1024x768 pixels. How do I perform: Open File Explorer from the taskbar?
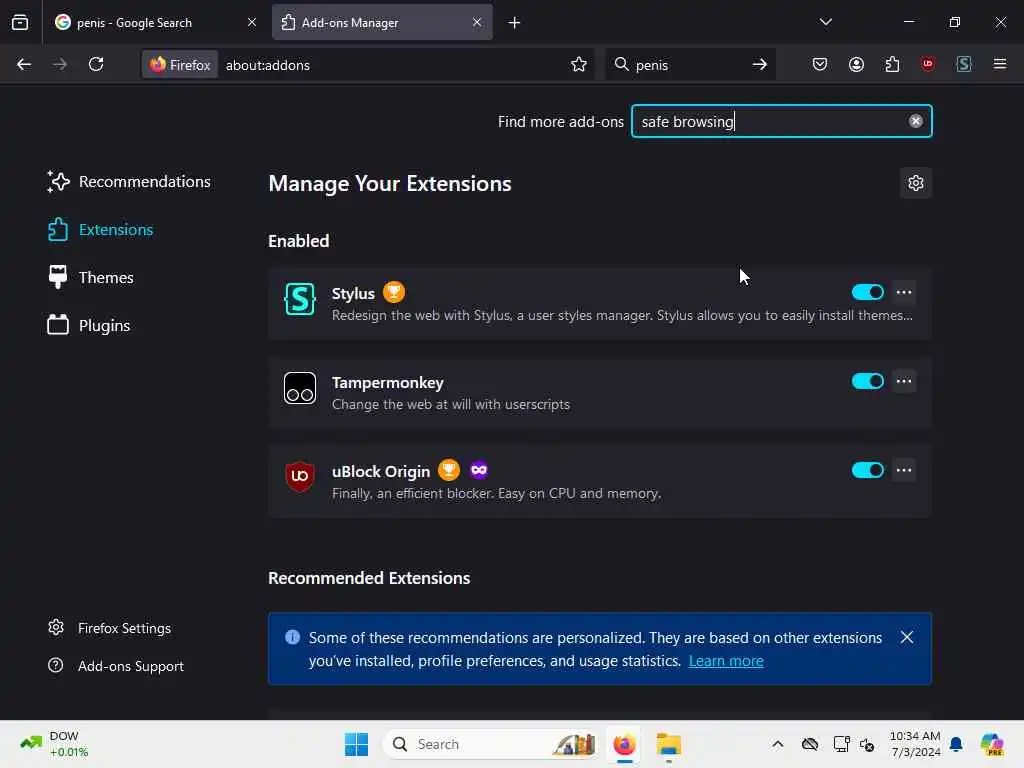tap(669, 744)
